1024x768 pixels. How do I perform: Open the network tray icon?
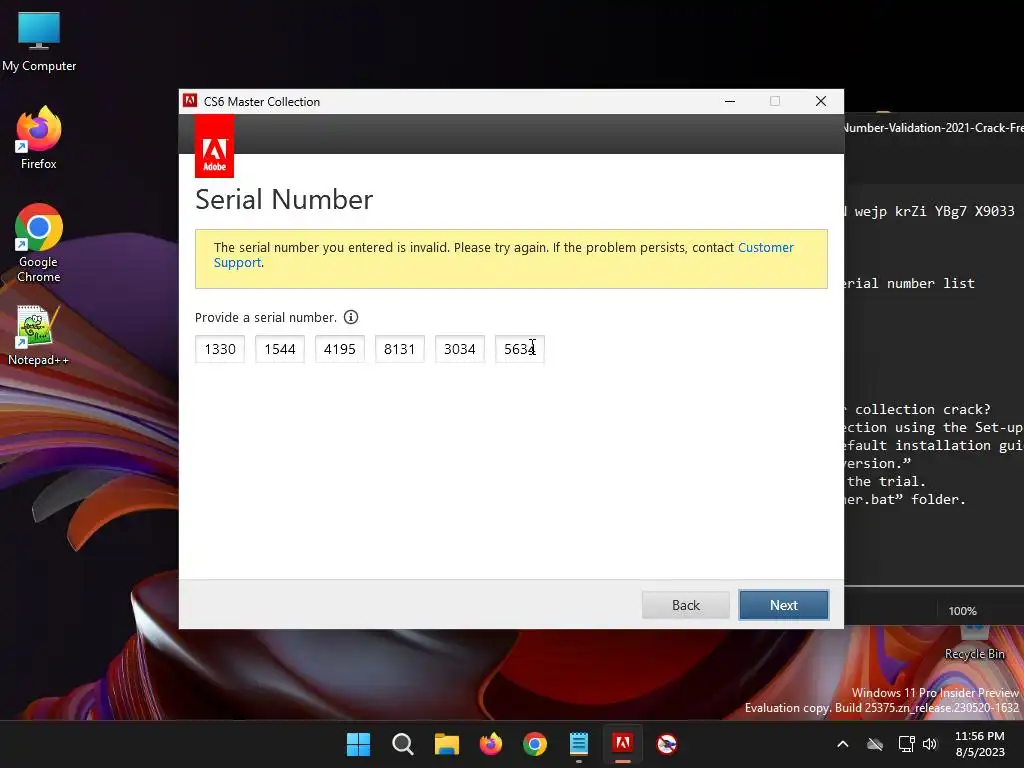tap(906, 744)
